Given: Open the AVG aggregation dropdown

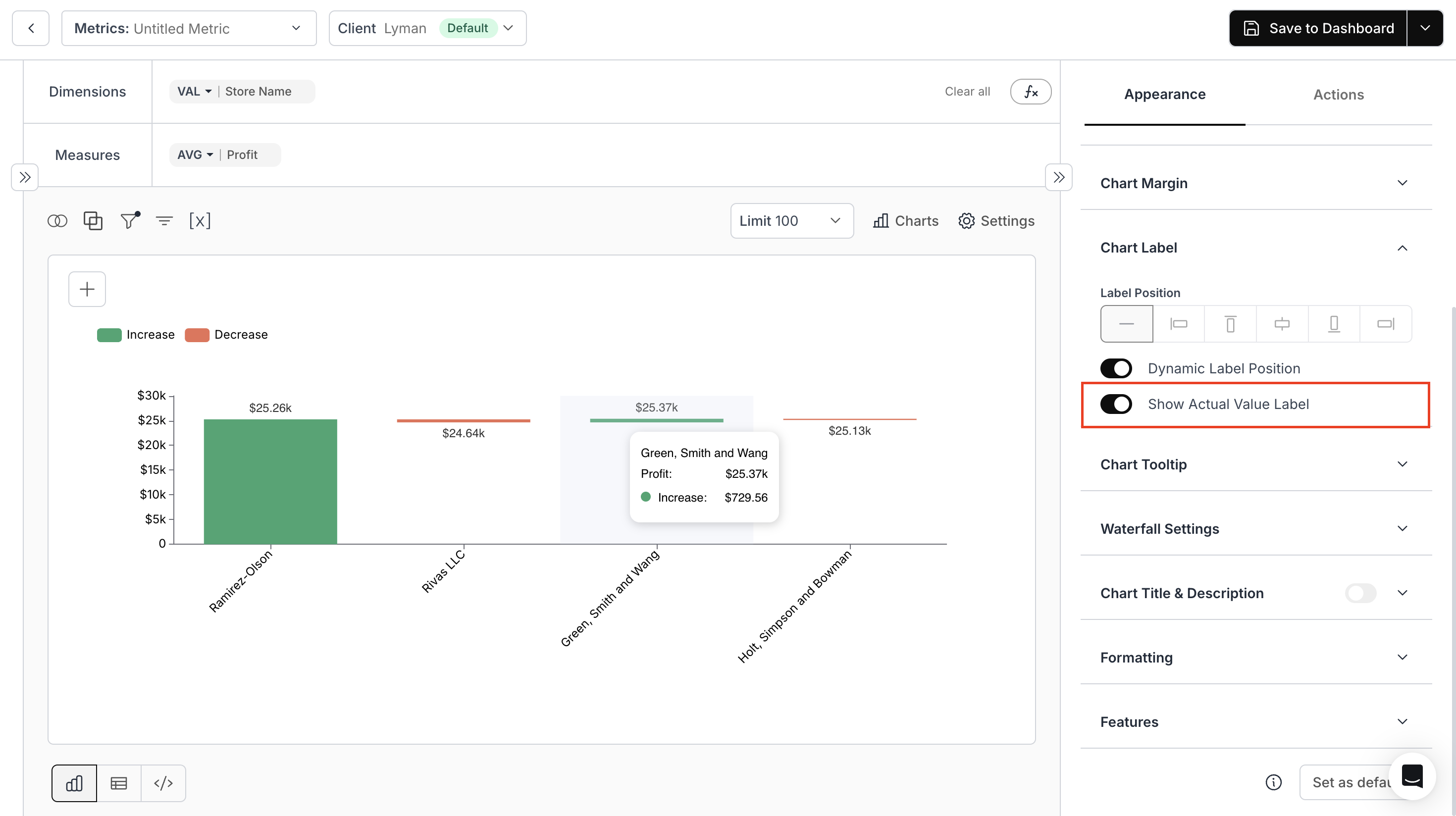Looking at the screenshot, I should coord(195,155).
